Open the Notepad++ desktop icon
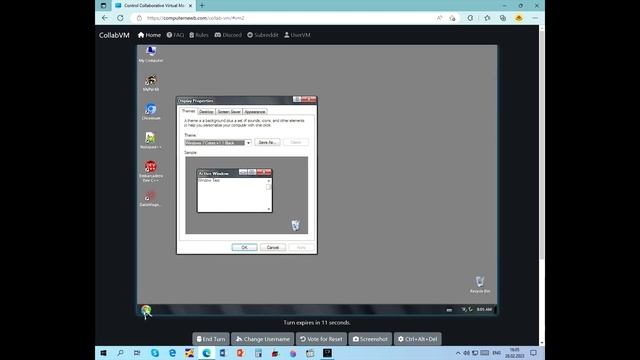This screenshot has width=640, height=360. click(151, 140)
